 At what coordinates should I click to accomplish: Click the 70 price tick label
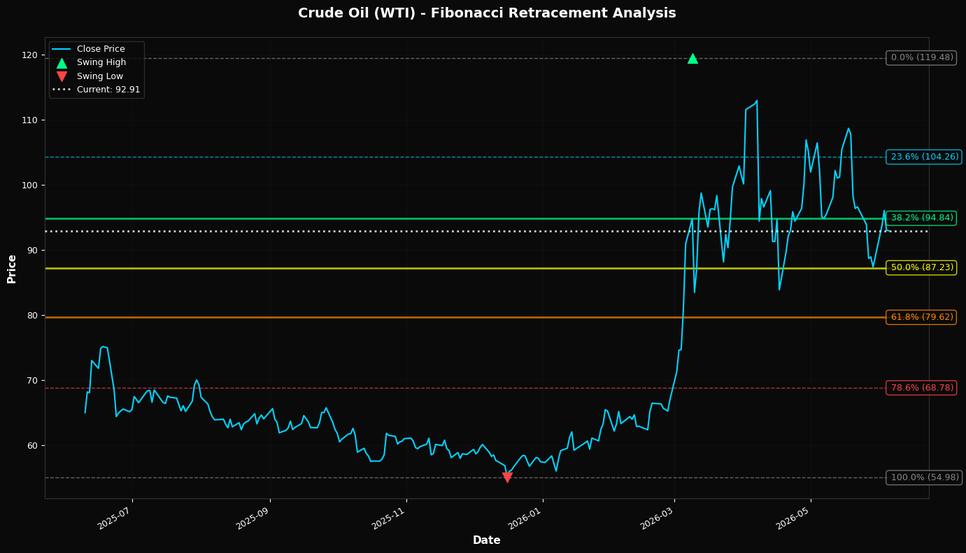[x=33, y=381]
